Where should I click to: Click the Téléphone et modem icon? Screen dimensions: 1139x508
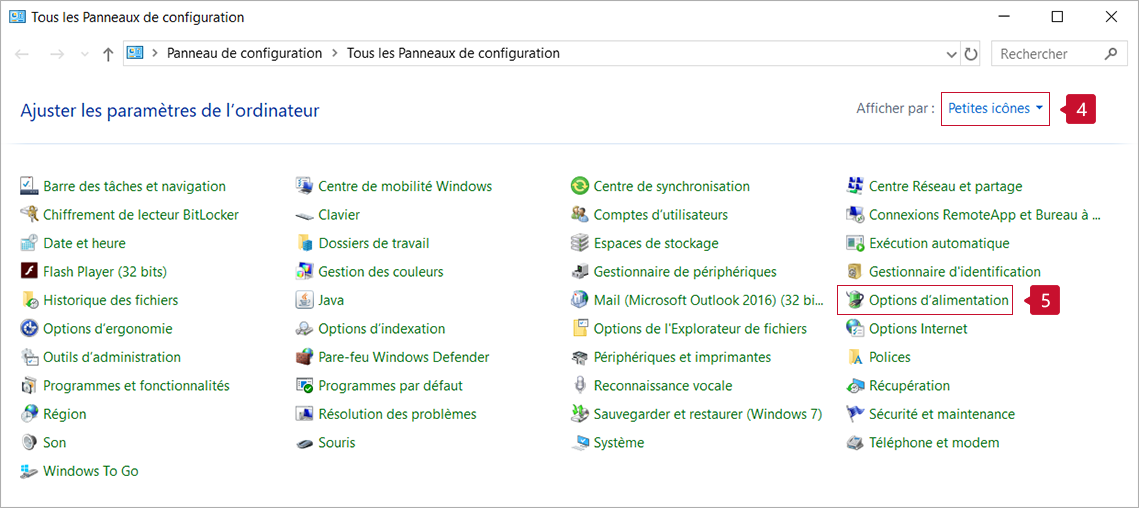(x=855, y=443)
